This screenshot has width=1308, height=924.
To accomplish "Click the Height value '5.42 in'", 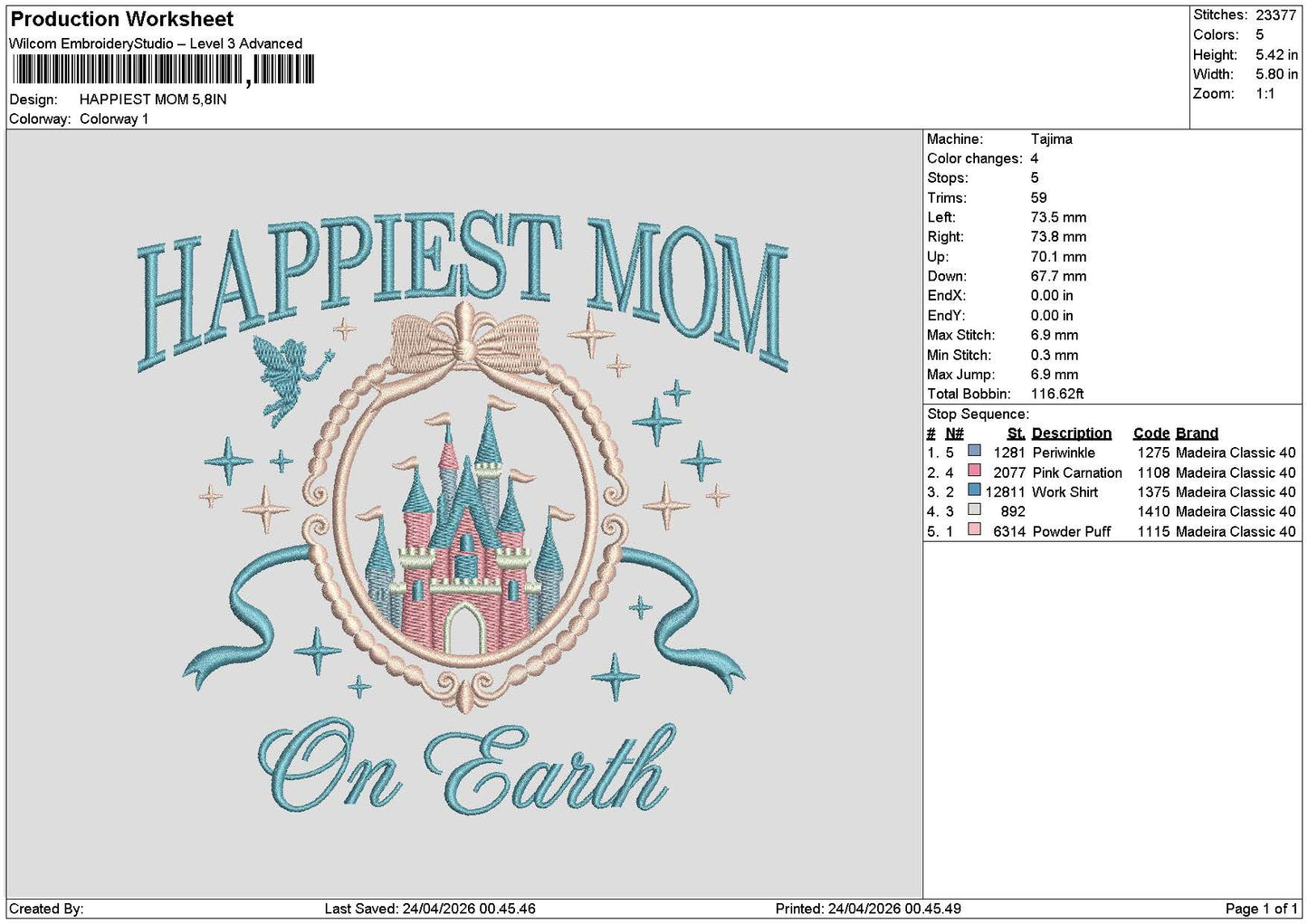I will click(x=1276, y=54).
